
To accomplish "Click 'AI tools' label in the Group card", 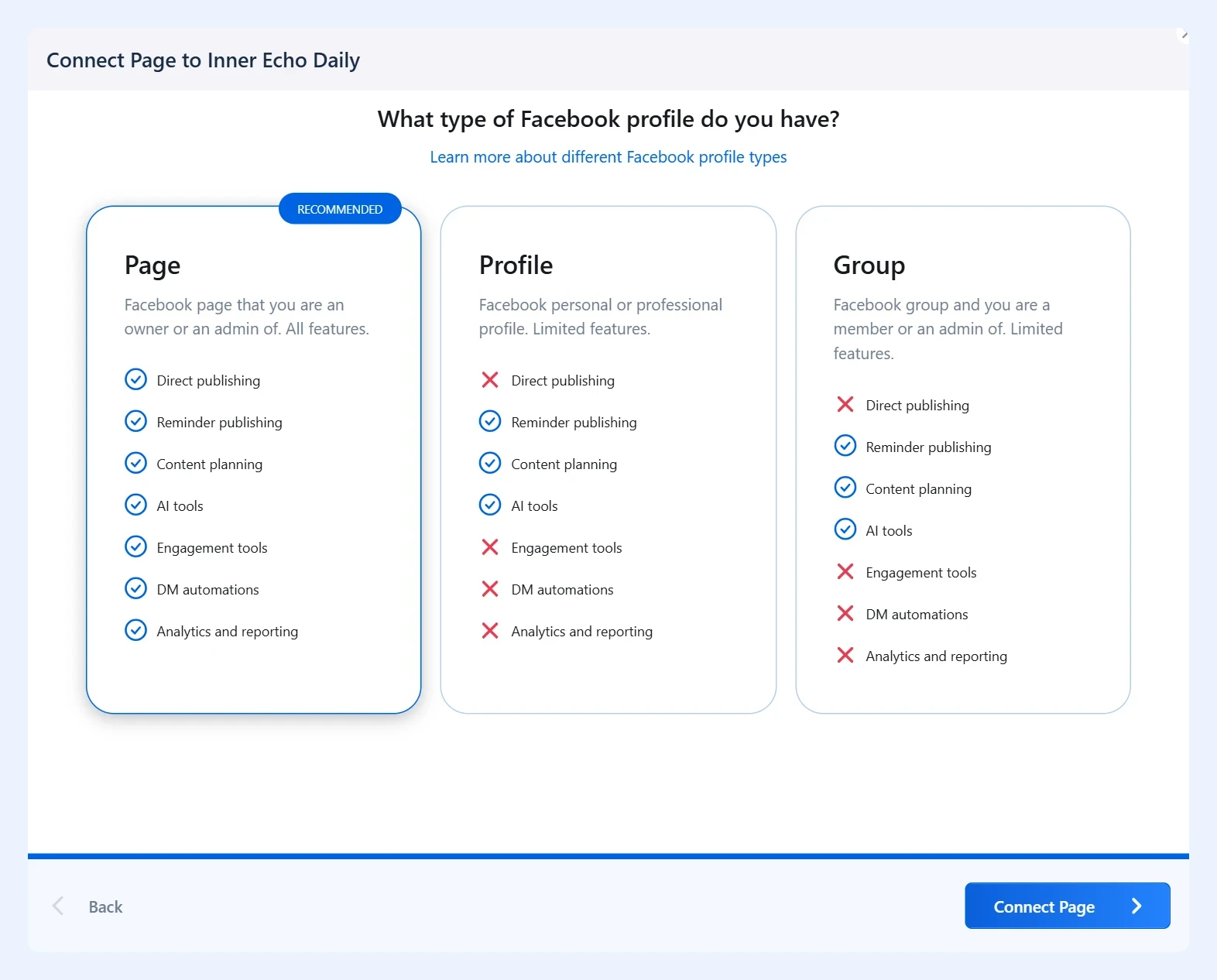I will (x=890, y=531).
